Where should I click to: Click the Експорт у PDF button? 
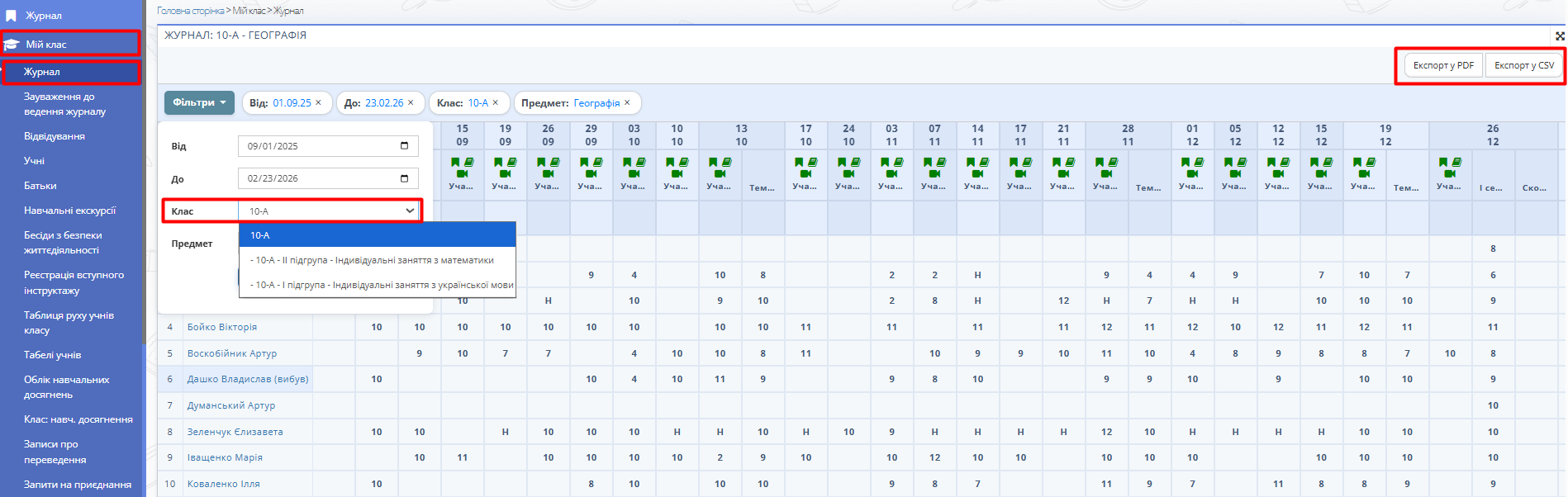click(x=1442, y=65)
